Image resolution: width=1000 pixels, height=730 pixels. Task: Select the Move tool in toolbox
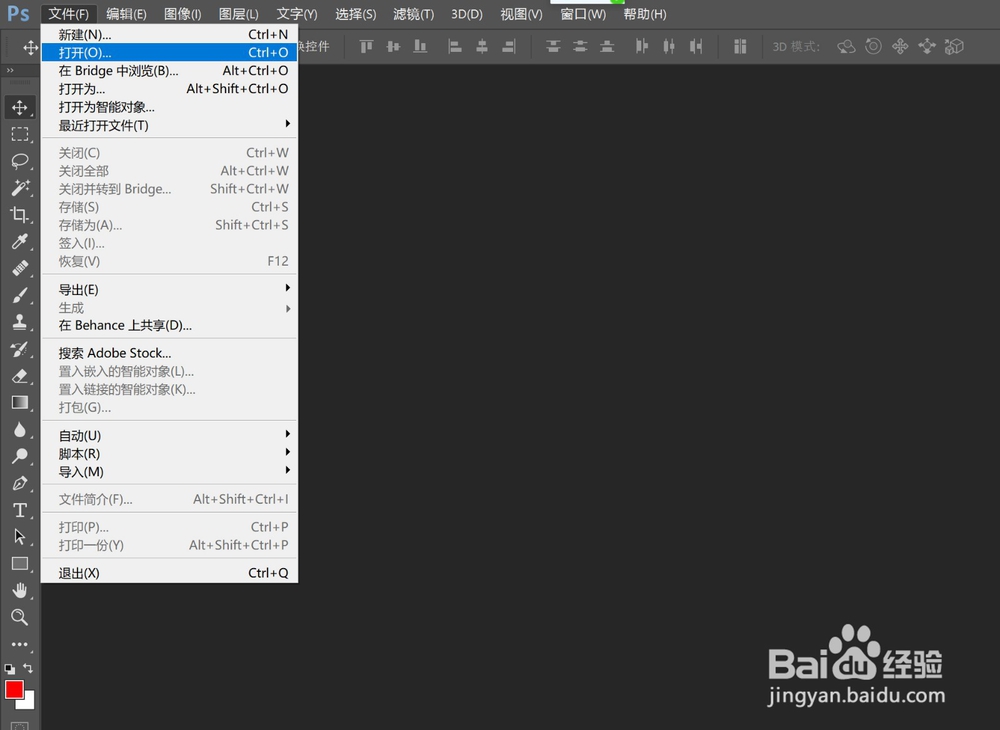pyautogui.click(x=20, y=107)
